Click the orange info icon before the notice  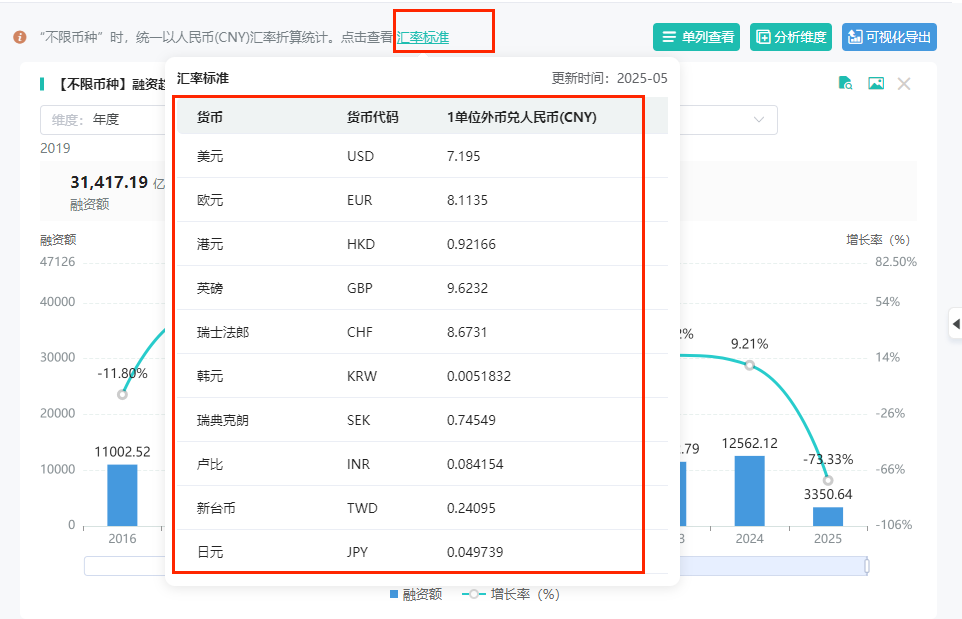[20, 37]
